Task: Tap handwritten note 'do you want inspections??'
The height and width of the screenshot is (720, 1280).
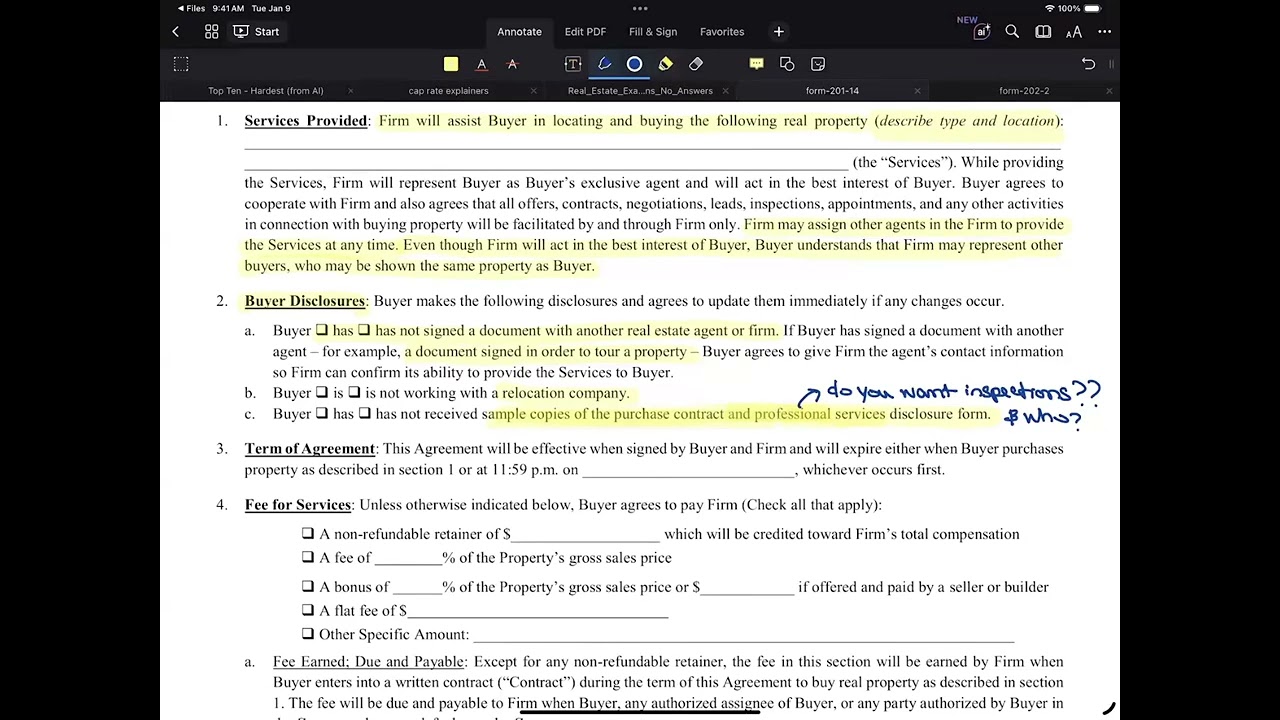Action: (963, 391)
